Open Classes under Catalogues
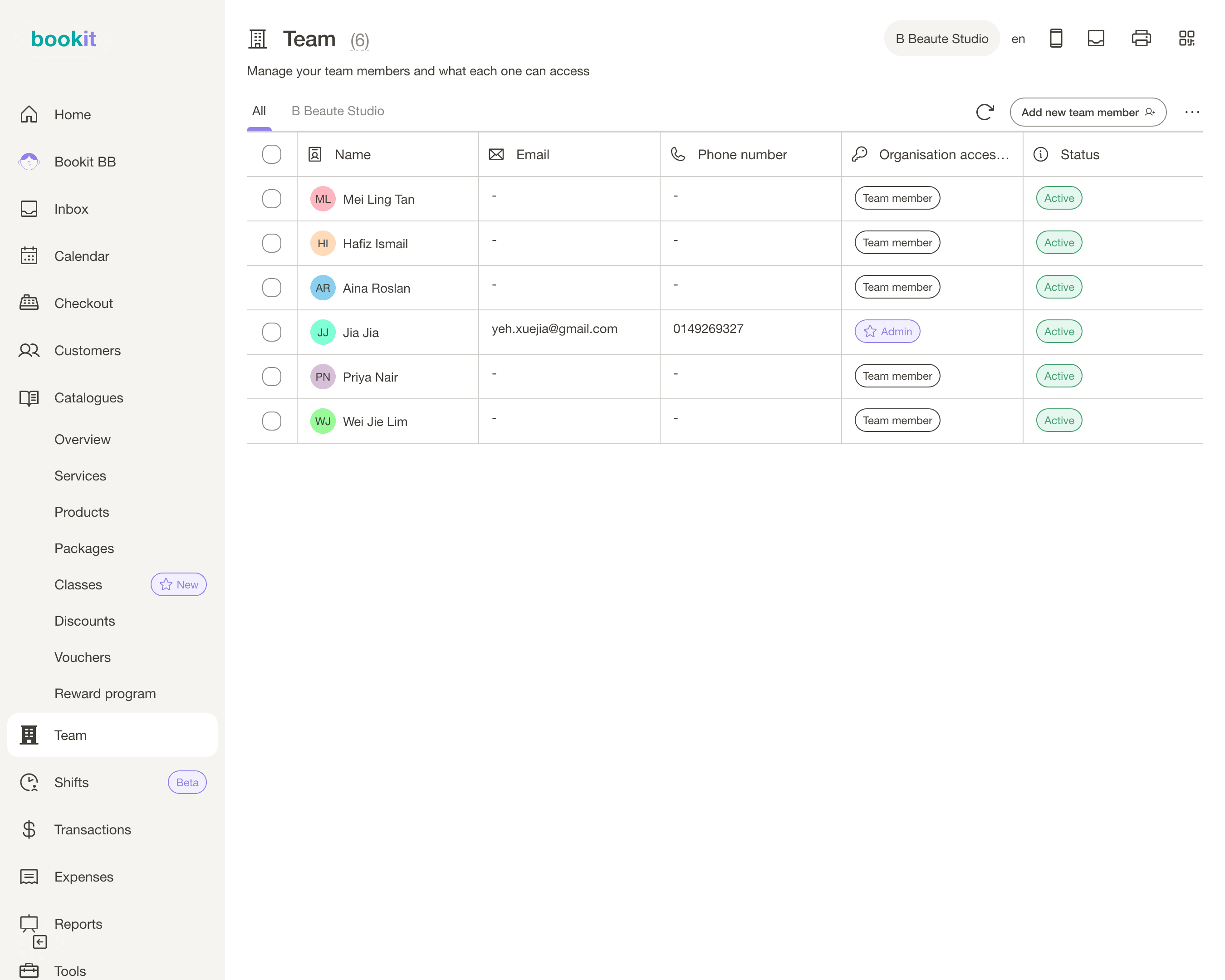 (x=78, y=584)
